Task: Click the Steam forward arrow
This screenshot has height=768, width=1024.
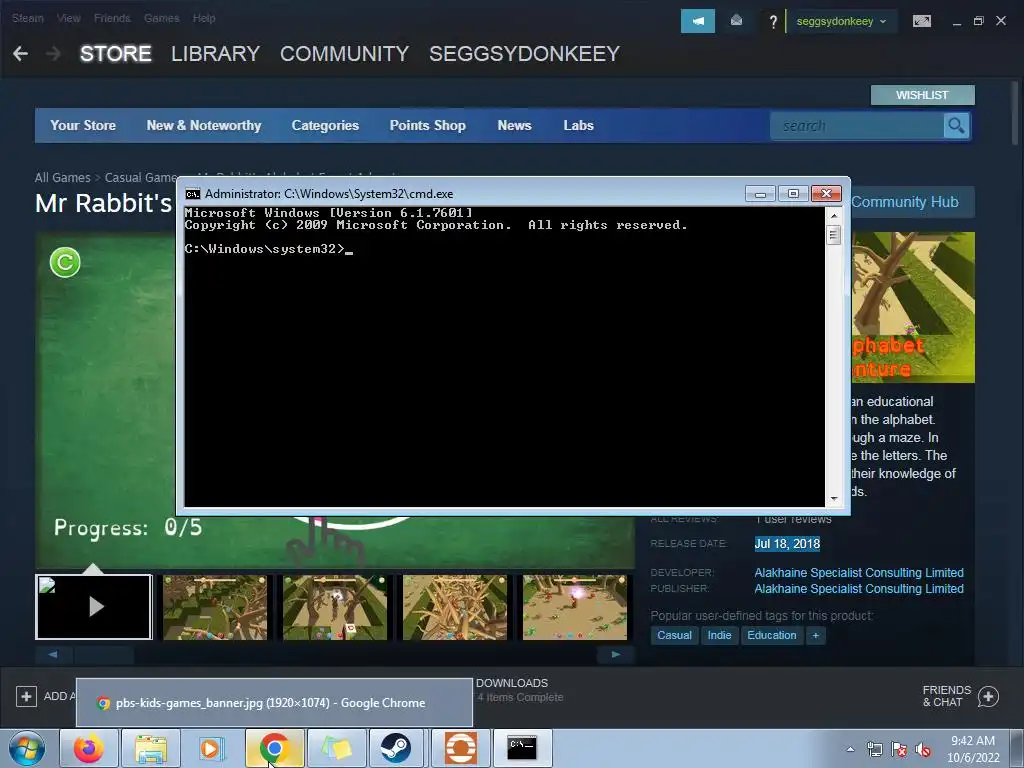Action: pos(54,54)
